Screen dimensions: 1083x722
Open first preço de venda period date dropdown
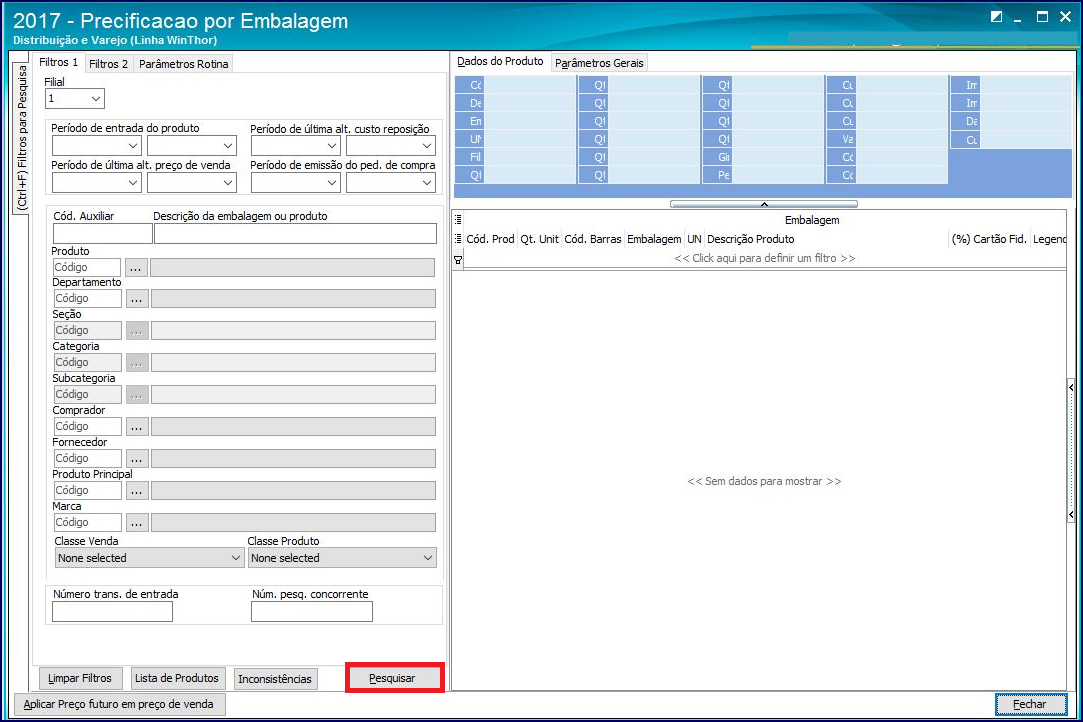133,182
